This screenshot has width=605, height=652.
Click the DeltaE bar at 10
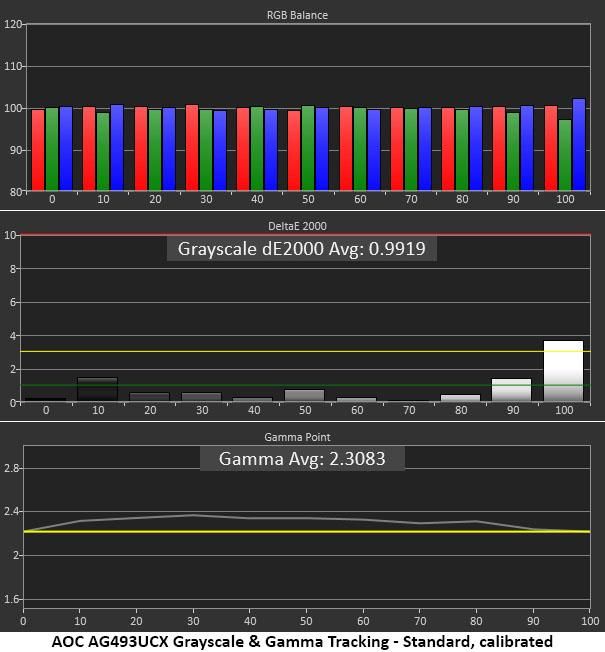98,389
